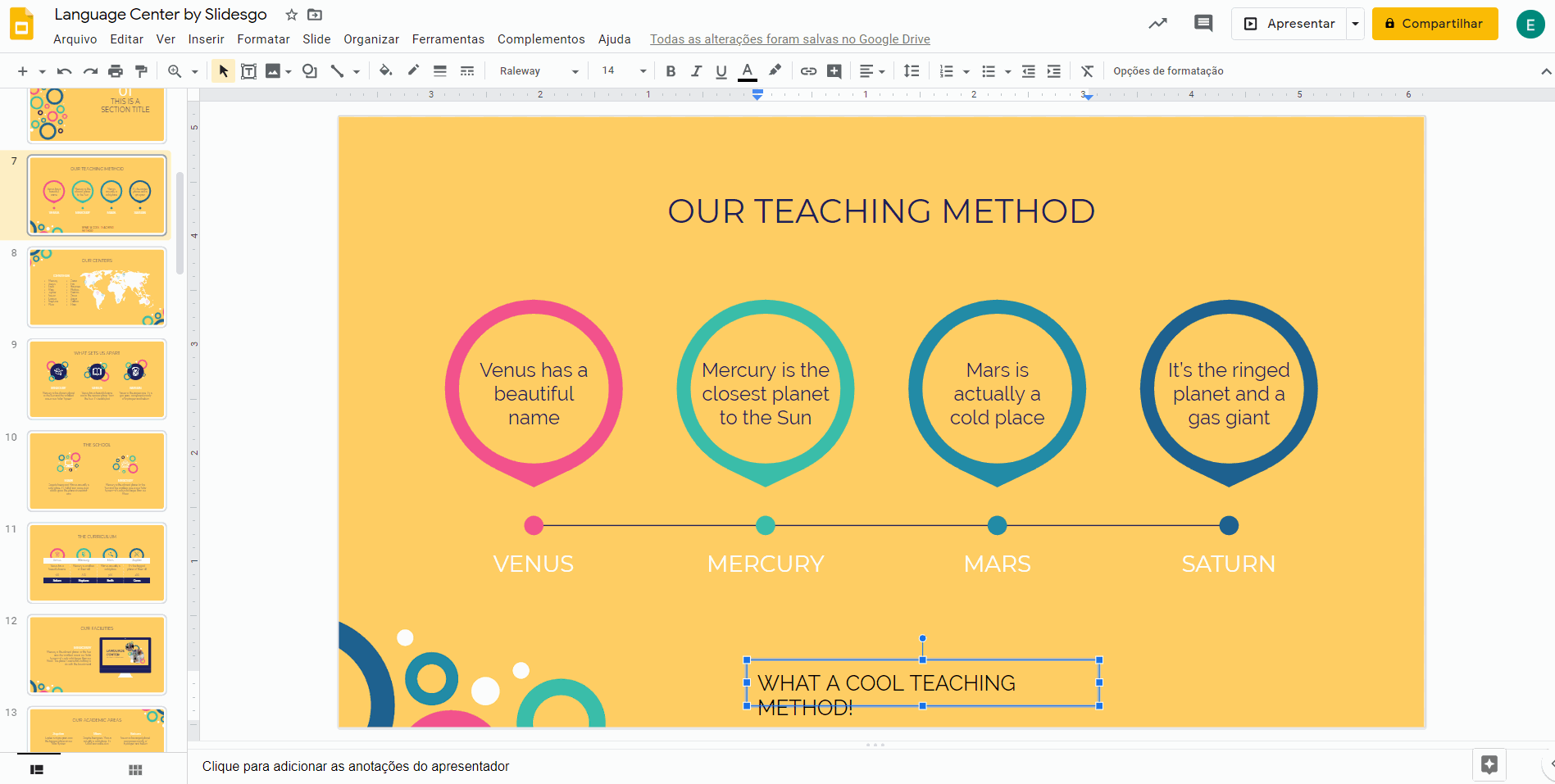
Task: Toggle bold formatting
Action: click(671, 71)
